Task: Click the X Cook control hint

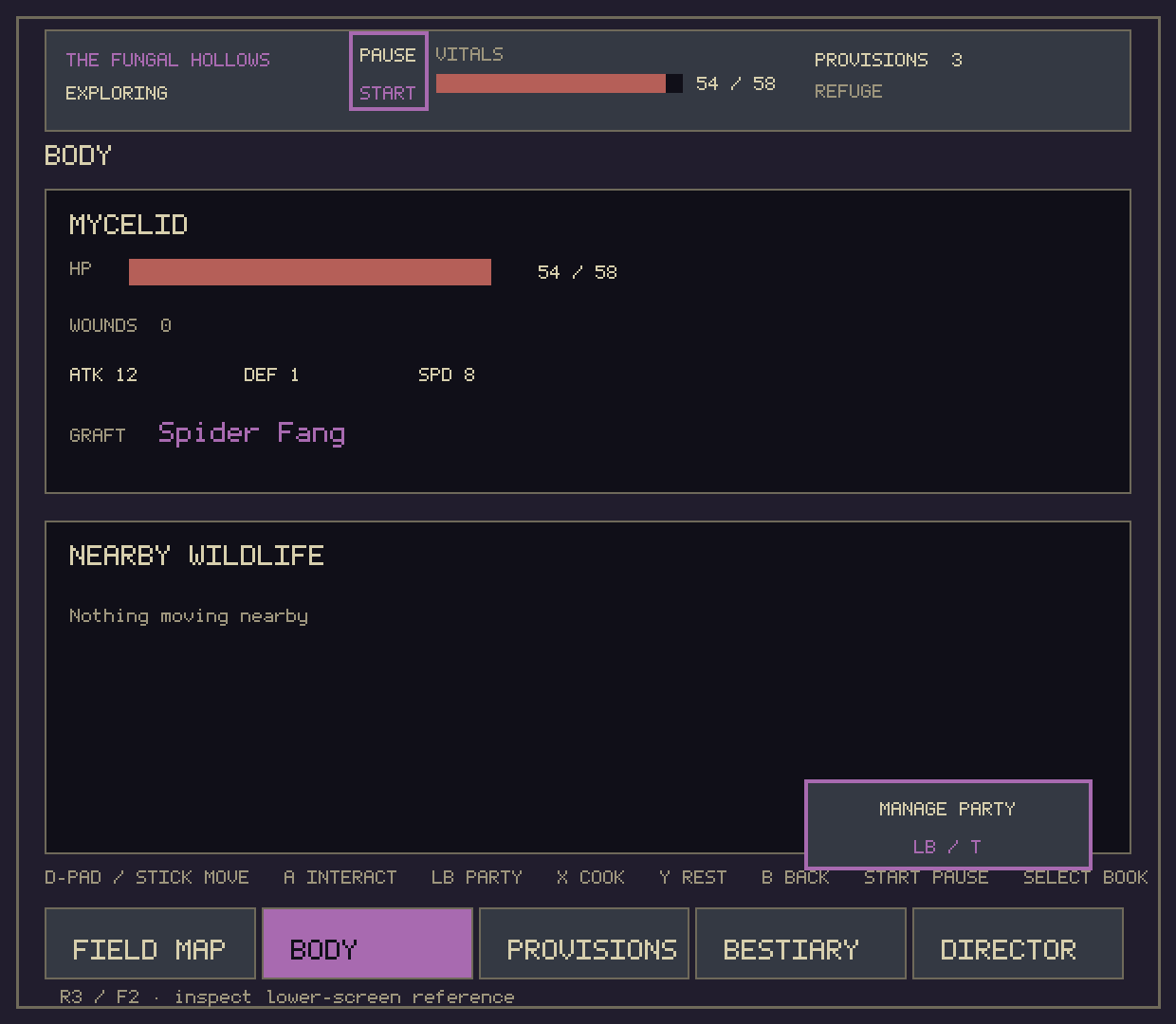Action: tap(591, 877)
